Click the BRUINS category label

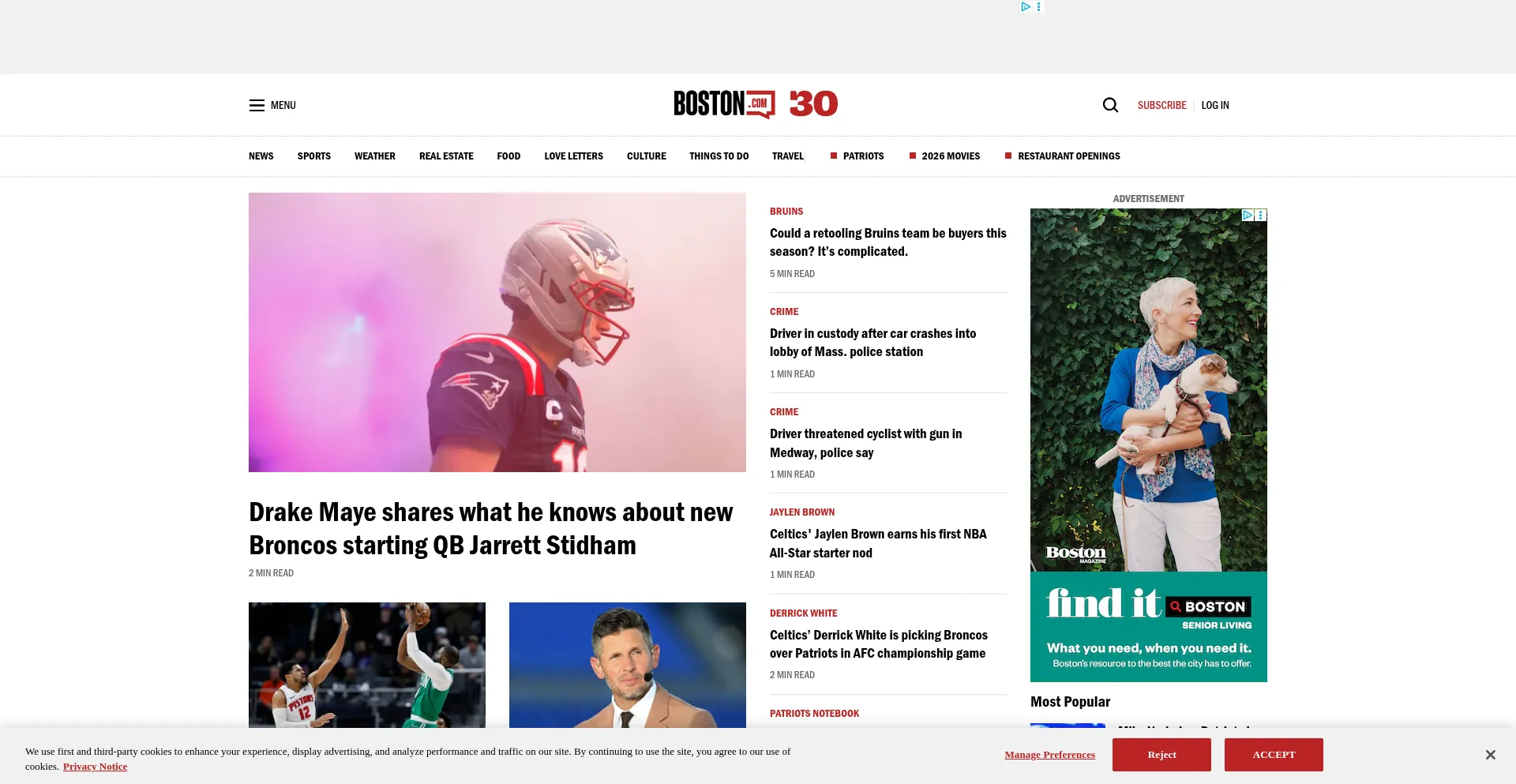click(x=786, y=212)
